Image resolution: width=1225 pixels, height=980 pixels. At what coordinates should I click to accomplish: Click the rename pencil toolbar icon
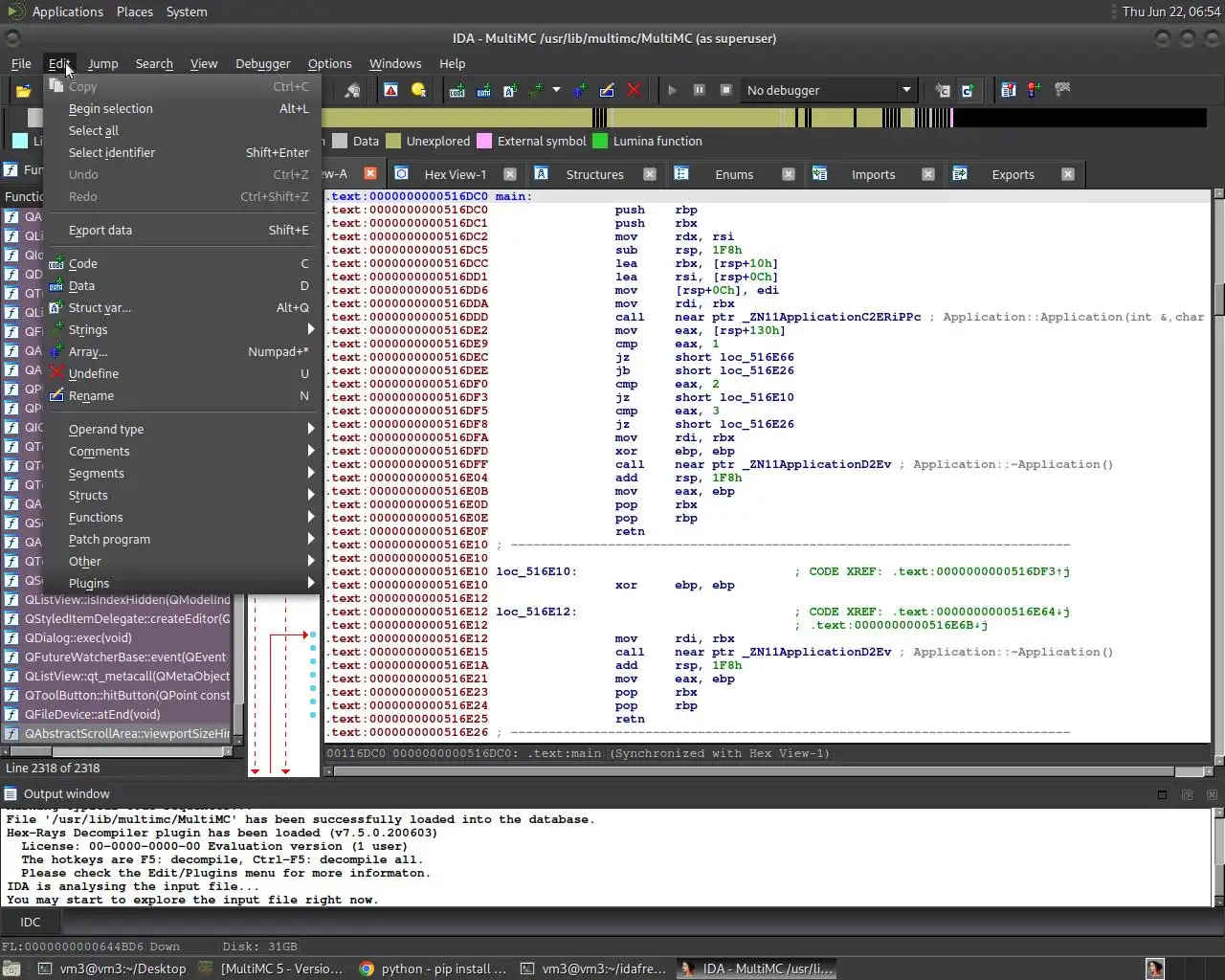point(607,90)
